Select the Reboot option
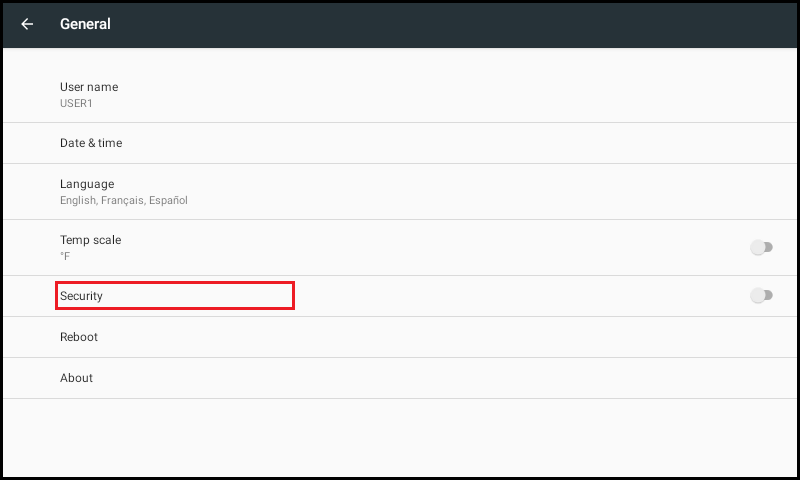Image resolution: width=800 pixels, height=480 pixels. coord(400,337)
